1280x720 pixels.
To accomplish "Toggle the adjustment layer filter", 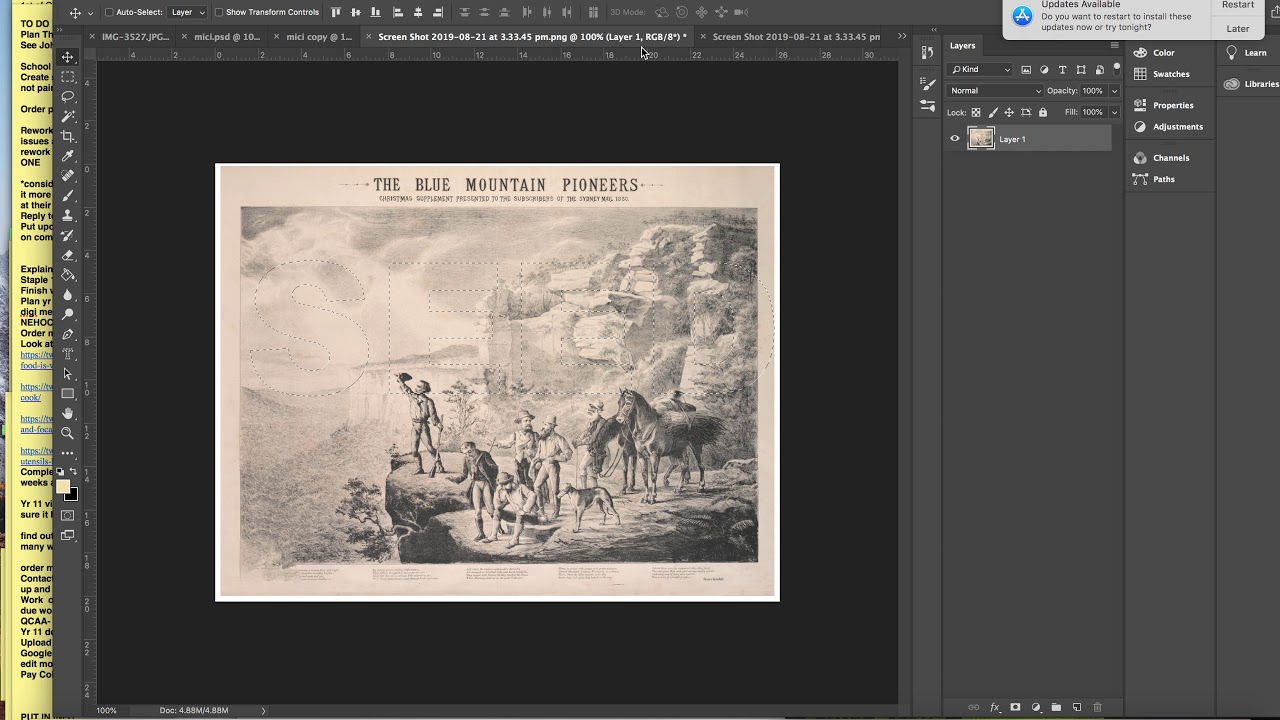I will 1044,70.
